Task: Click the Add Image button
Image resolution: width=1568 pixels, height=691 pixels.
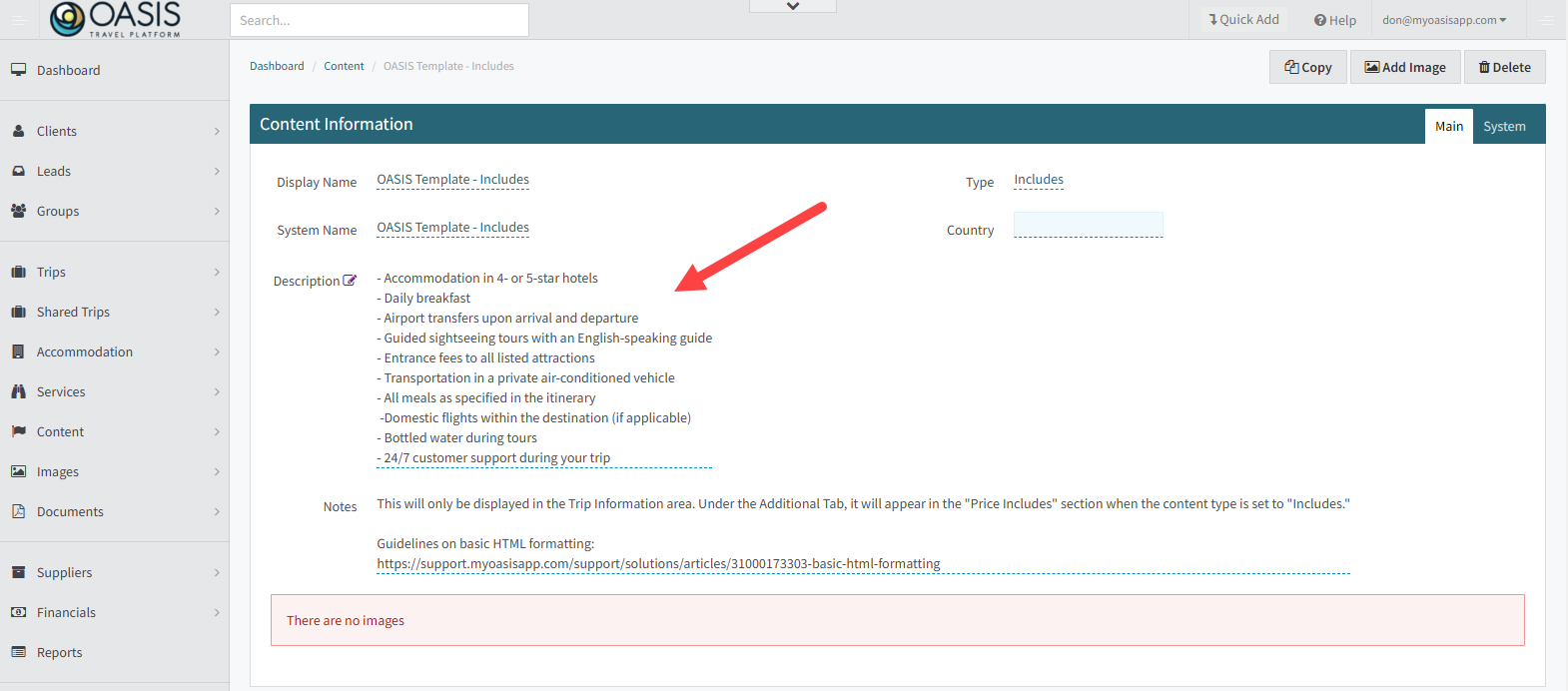Action: coord(1405,67)
